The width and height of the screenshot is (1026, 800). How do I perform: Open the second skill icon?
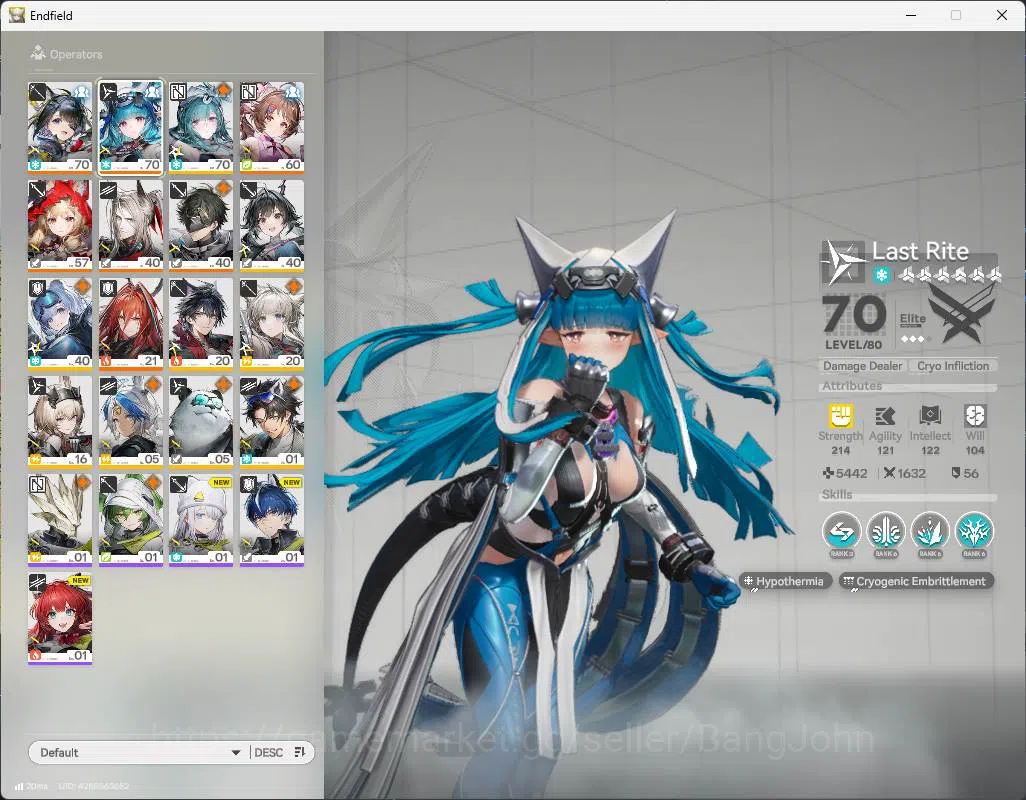click(886, 532)
